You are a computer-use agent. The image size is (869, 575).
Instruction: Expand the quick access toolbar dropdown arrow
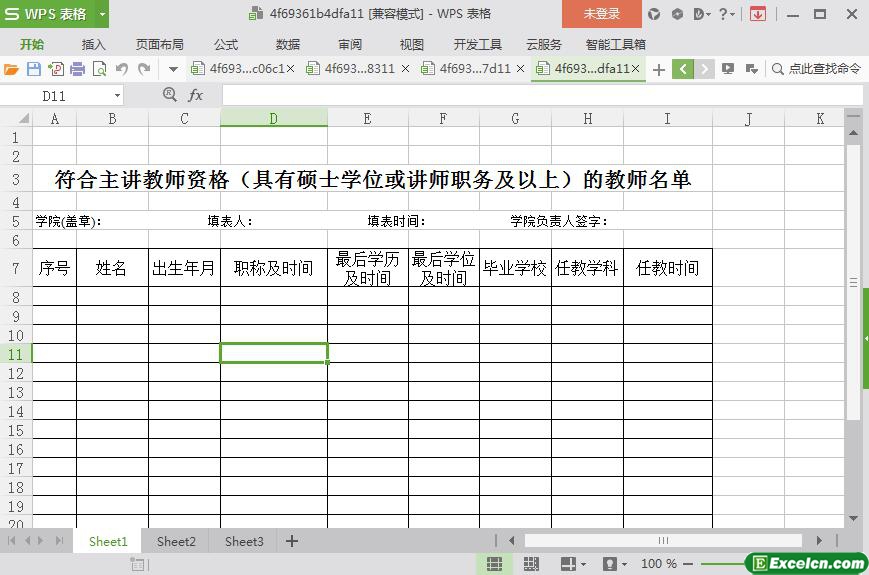point(173,69)
